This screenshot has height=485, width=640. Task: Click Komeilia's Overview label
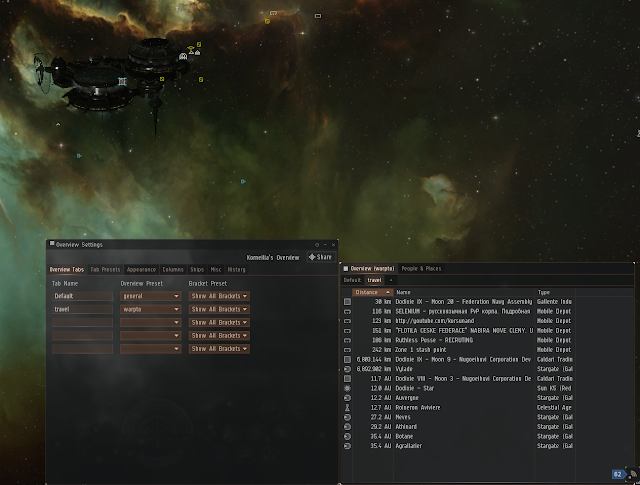click(273, 258)
